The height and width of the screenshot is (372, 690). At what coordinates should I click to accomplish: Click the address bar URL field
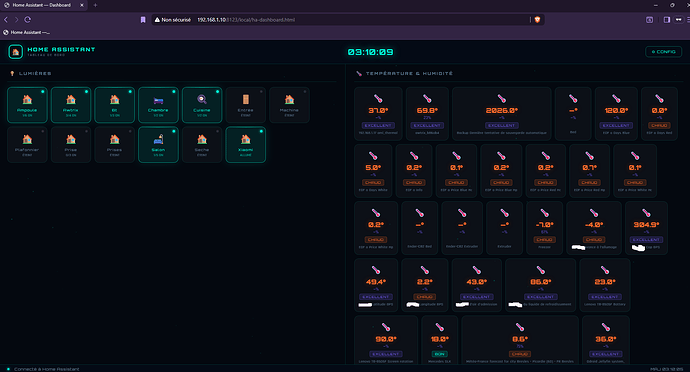click(348, 20)
